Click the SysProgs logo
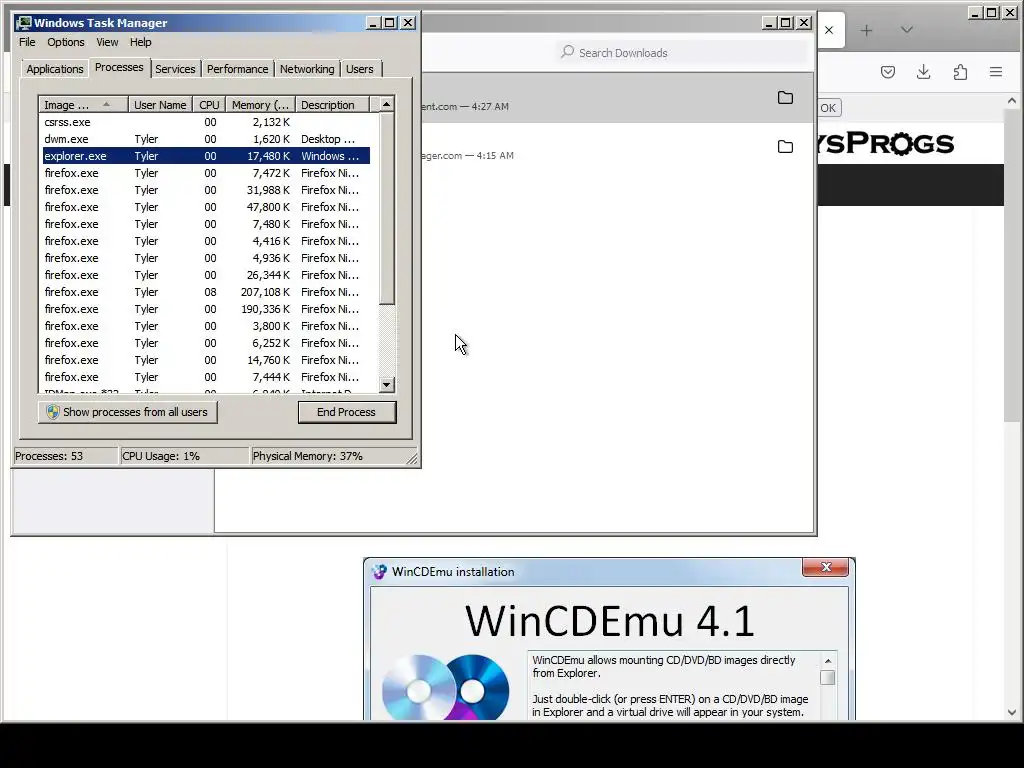Image resolution: width=1024 pixels, height=768 pixels. click(x=887, y=143)
